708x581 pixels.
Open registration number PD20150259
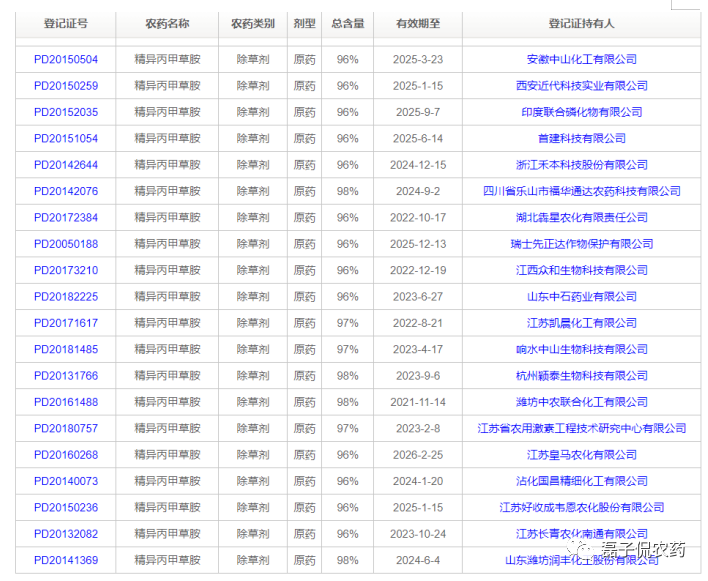pyautogui.click(x=66, y=86)
